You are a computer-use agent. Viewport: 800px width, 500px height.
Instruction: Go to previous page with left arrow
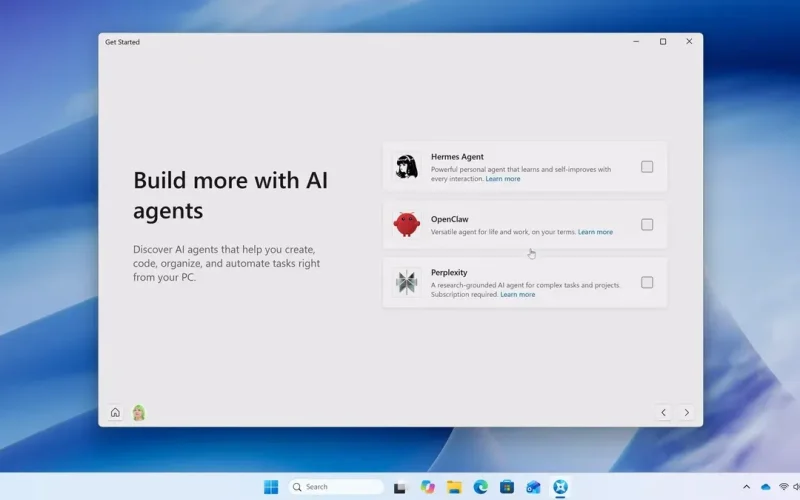click(663, 412)
